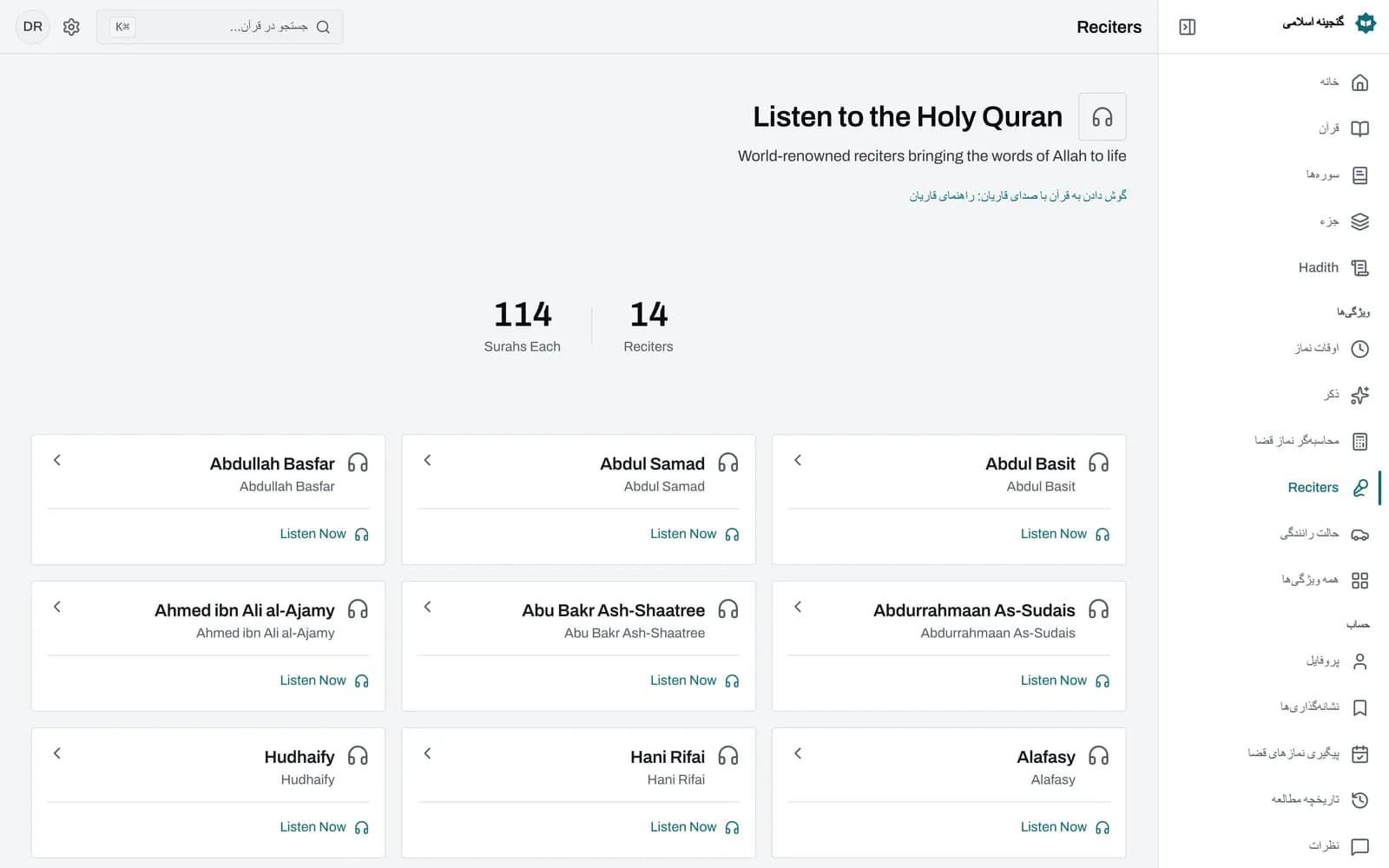1389x868 pixels.
Task: Expand the Hudhaify card chevron
Action: pyautogui.click(x=57, y=753)
